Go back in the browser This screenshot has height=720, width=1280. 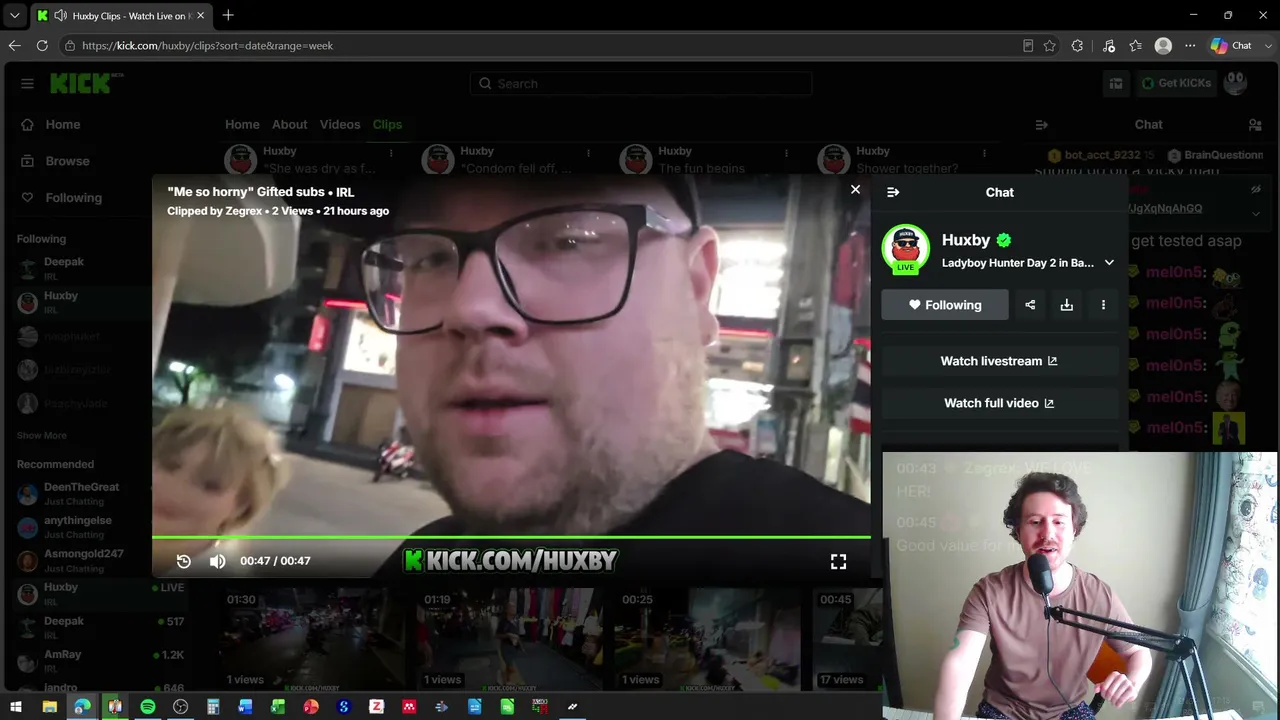14,45
